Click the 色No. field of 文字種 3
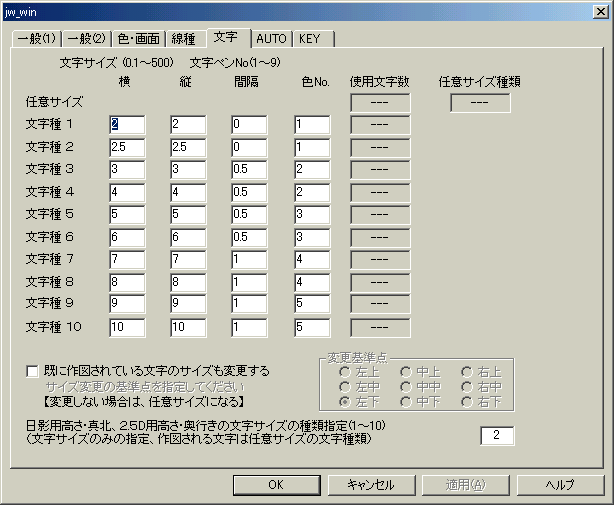The height and width of the screenshot is (505, 614). coord(312,170)
